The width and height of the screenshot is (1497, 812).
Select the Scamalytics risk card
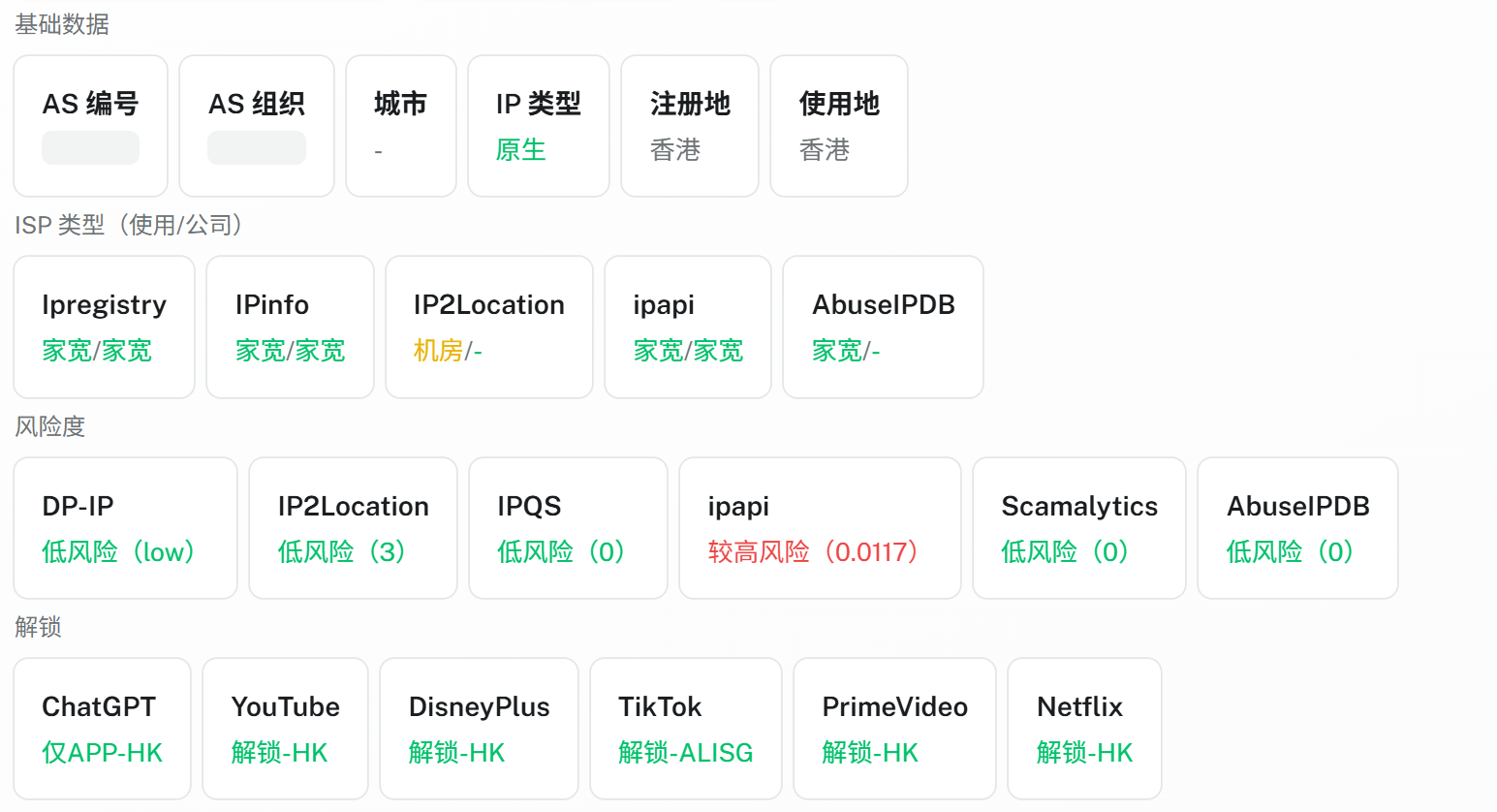[1078, 528]
